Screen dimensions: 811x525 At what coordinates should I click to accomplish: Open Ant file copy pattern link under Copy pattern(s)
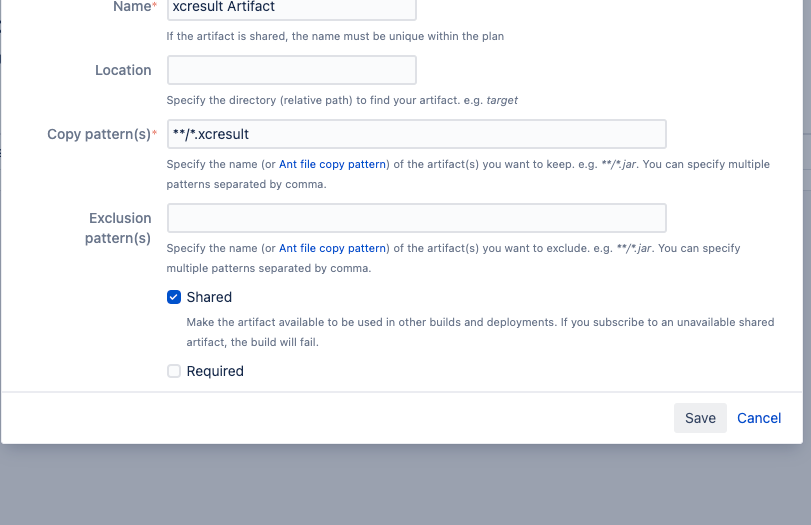(333, 164)
